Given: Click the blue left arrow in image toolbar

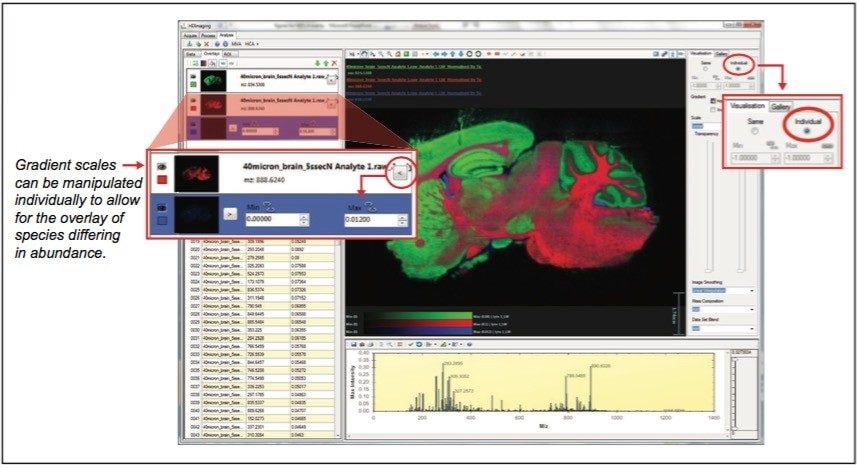Looking at the screenshot, I should pyautogui.click(x=436, y=53).
